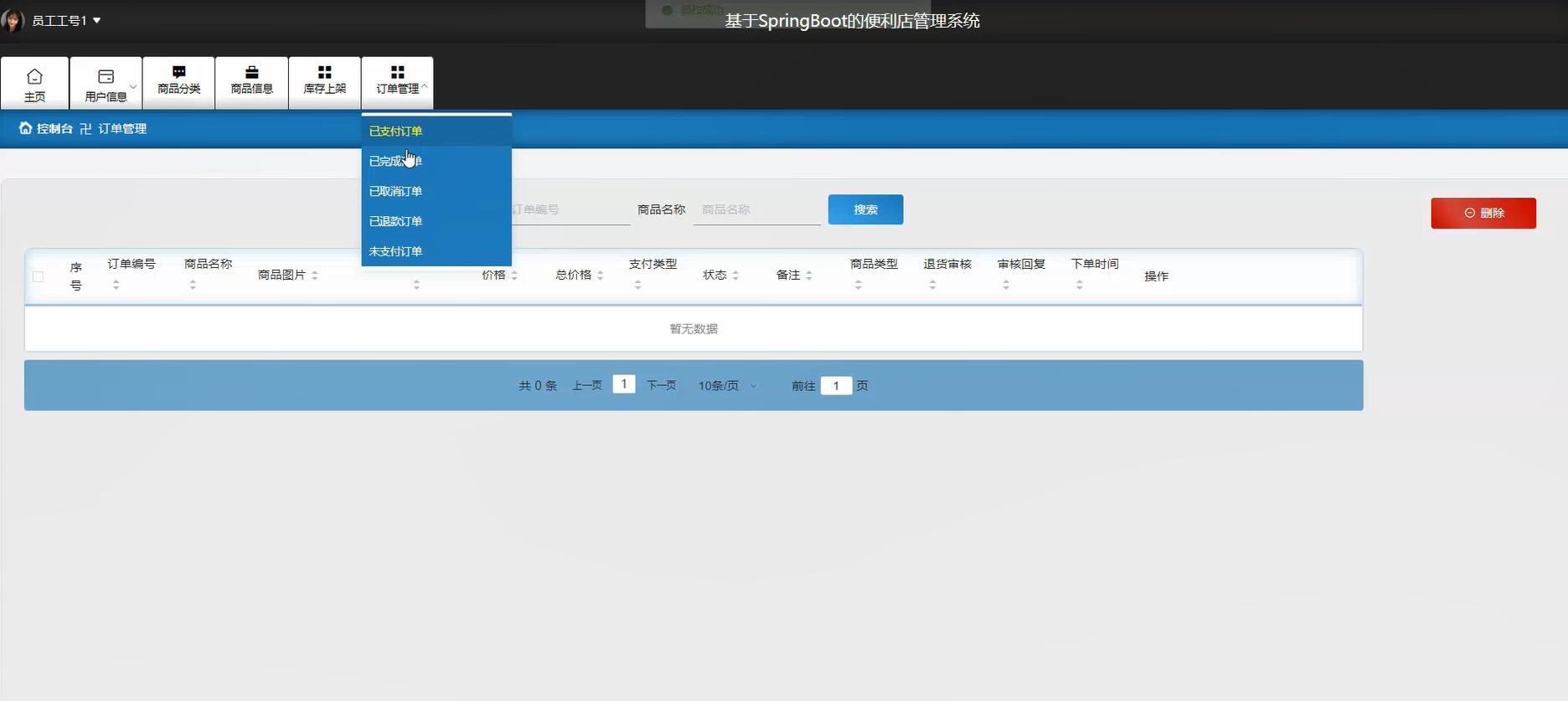Screen dimensions: 1568x701
Task: Click the red 删除 delete button
Action: 1483,213
